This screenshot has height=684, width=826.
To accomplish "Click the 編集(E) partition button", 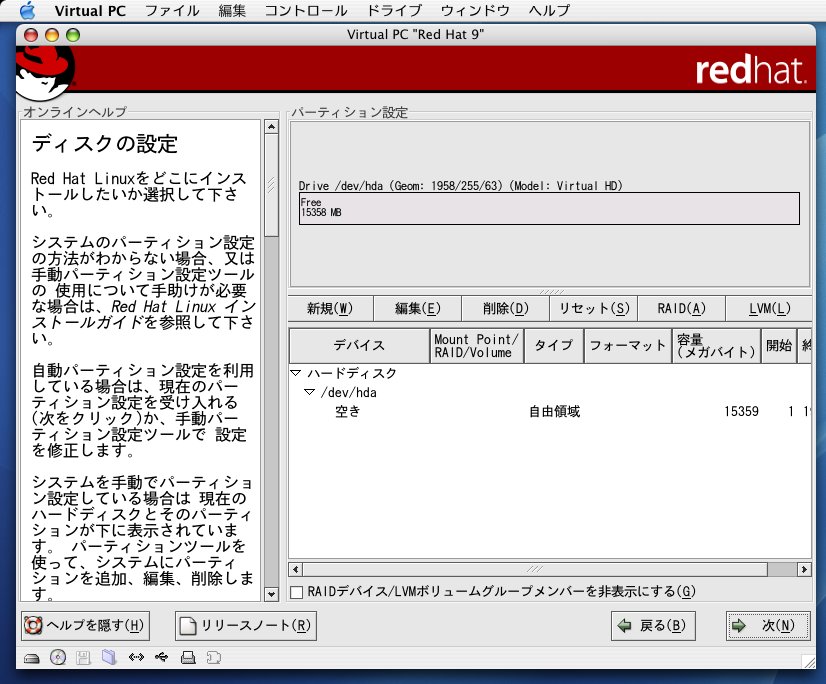I will pos(418,309).
